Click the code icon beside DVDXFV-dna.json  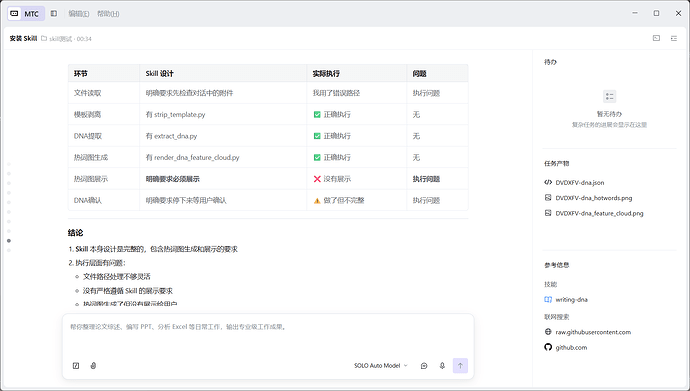click(x=548, y=182)
